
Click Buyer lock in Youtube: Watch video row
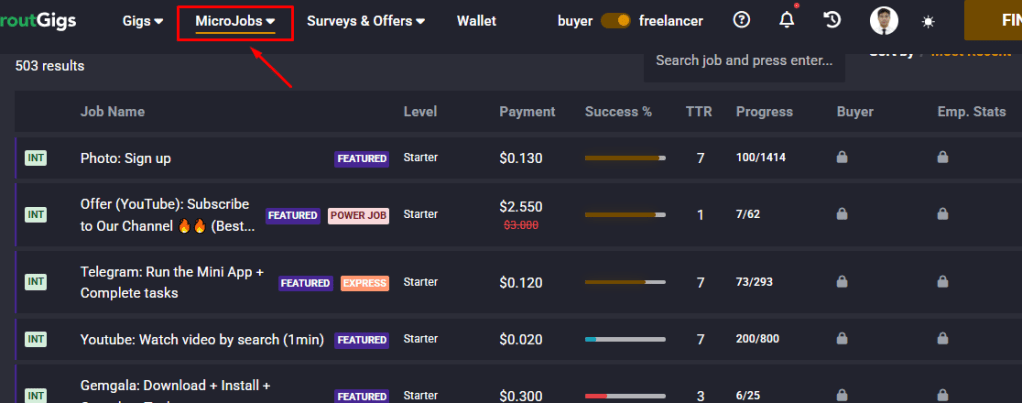[842, 338]
